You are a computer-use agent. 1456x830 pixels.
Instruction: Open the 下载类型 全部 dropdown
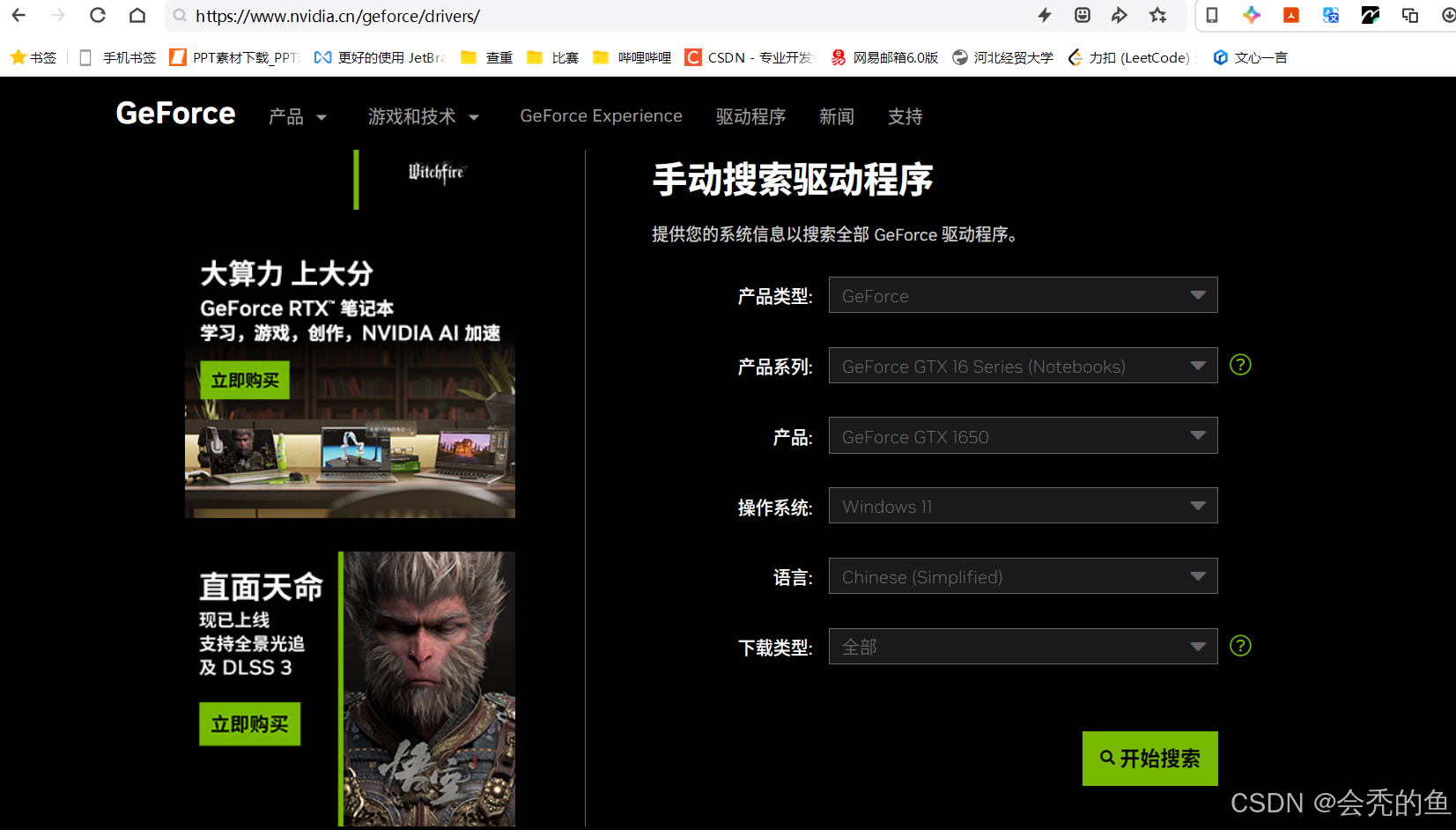coord(1023,647)
